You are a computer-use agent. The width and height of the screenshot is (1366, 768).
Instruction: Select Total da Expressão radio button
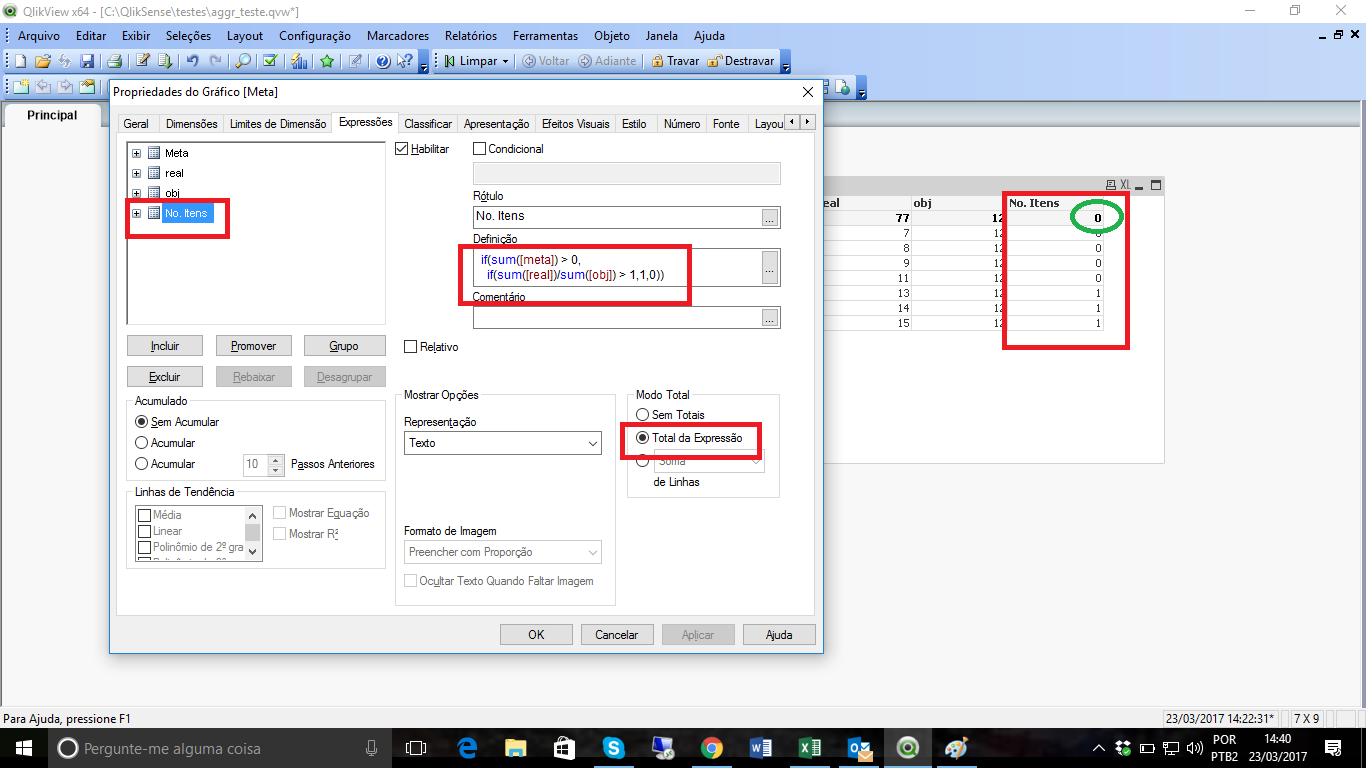click(x=642, y=438)
